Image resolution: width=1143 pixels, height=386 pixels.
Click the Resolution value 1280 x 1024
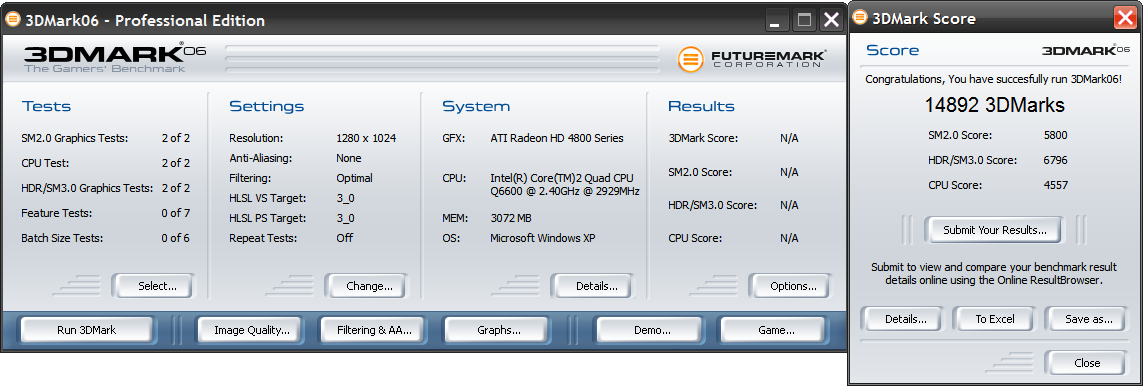tap(366, 138)
